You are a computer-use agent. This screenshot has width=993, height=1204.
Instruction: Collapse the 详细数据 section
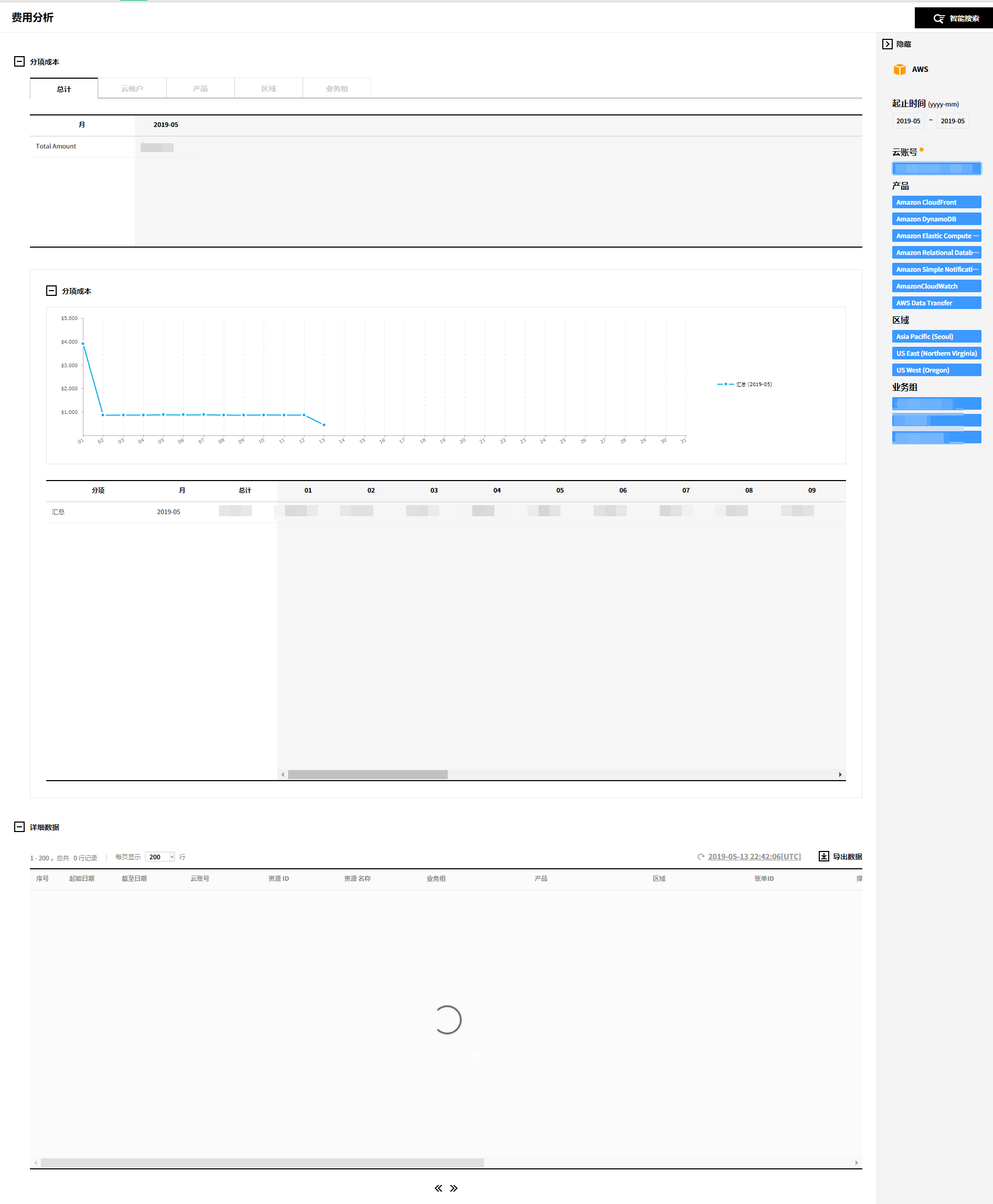(x=19, y=827)
